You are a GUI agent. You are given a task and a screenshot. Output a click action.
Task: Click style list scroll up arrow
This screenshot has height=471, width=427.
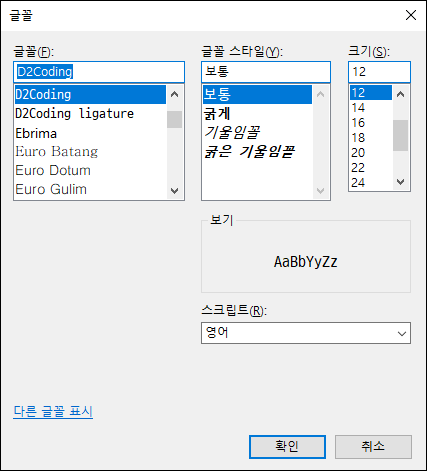[x=320, y=95]
